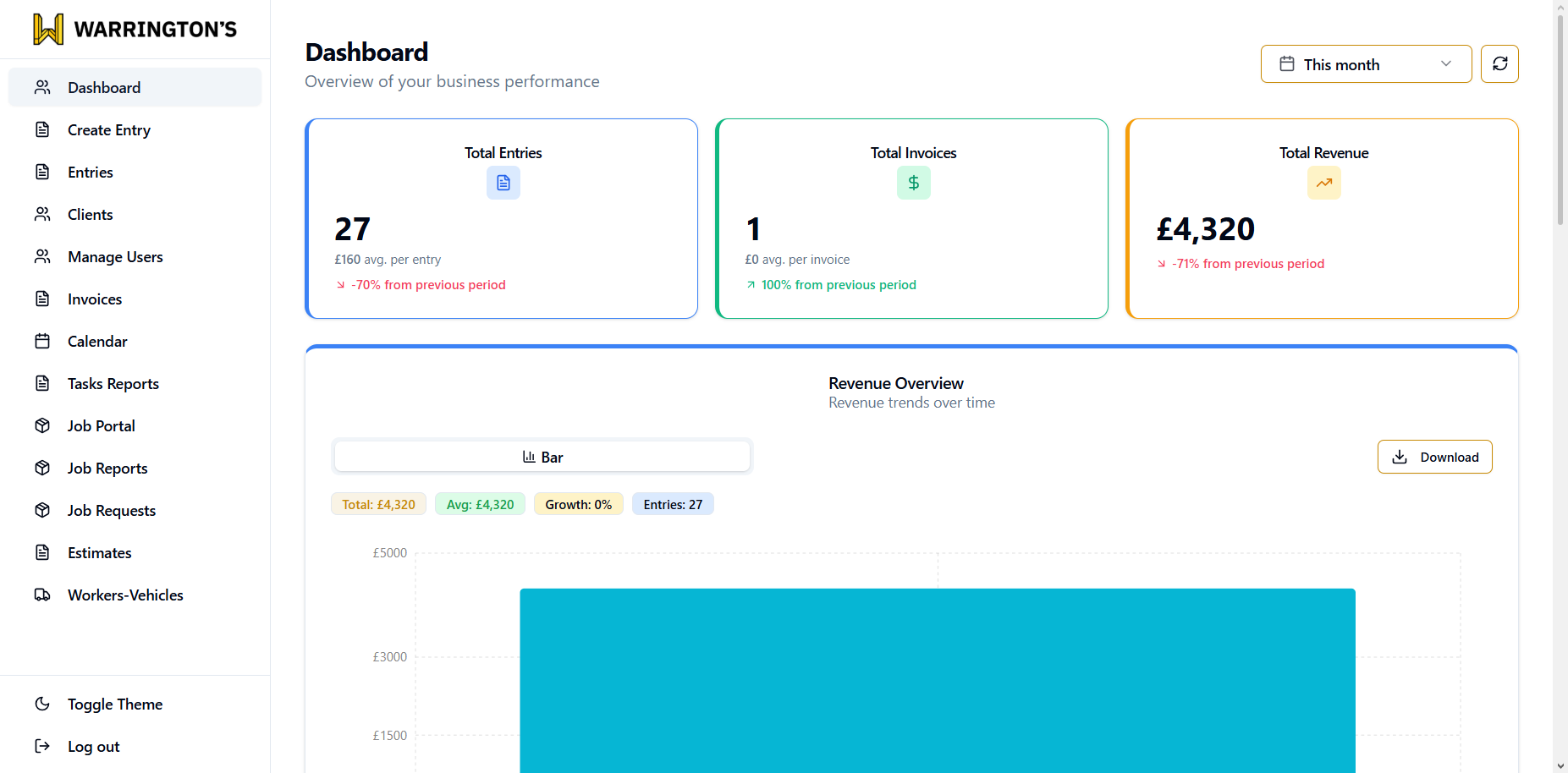Click the 100% from previous period text

(x=839, y=285)
